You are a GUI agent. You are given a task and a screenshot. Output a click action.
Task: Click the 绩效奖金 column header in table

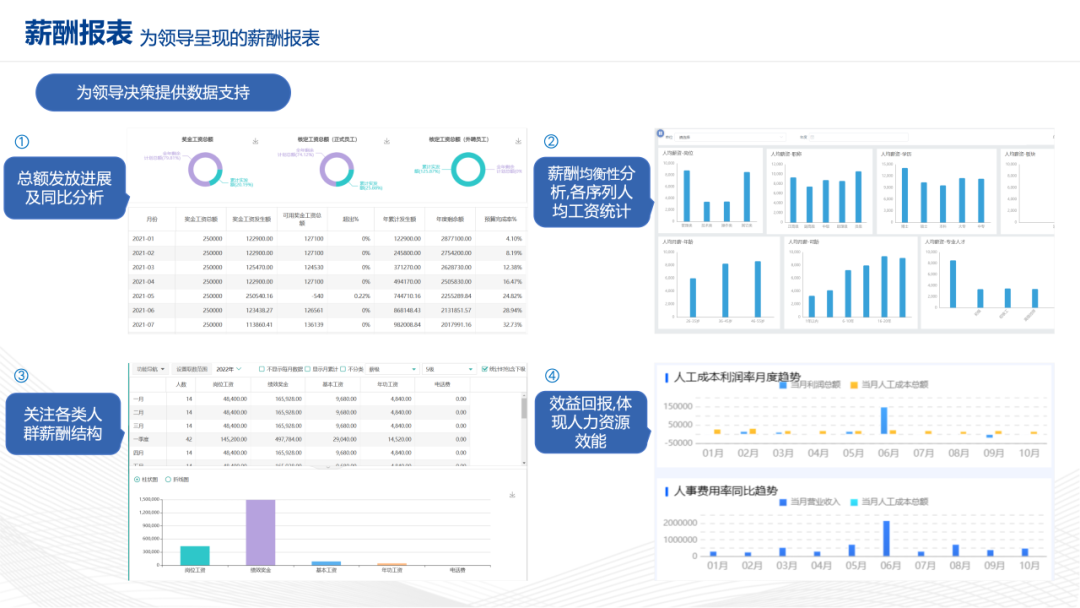point(278,385)
